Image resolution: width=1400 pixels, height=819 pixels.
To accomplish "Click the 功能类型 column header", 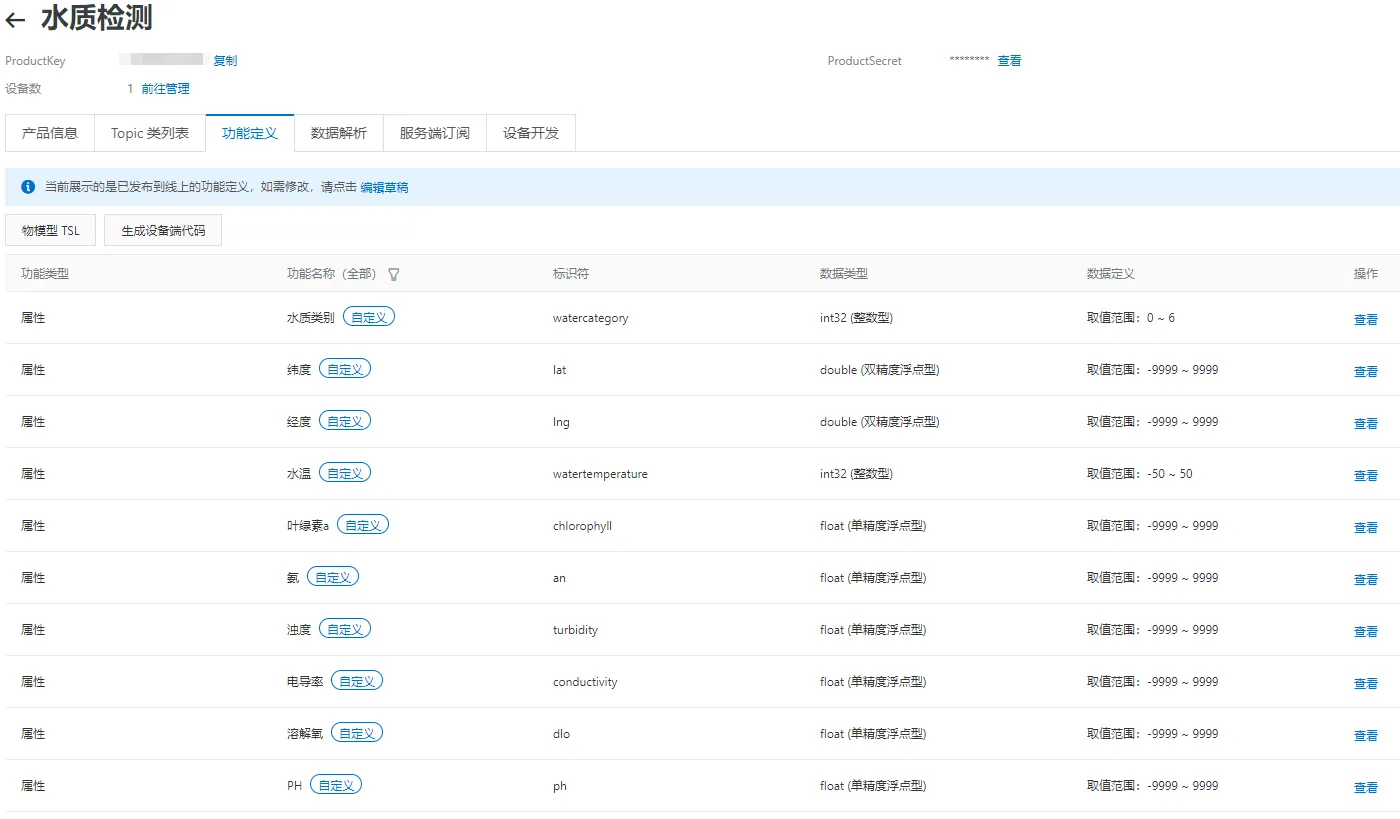I will click(45, 274).
